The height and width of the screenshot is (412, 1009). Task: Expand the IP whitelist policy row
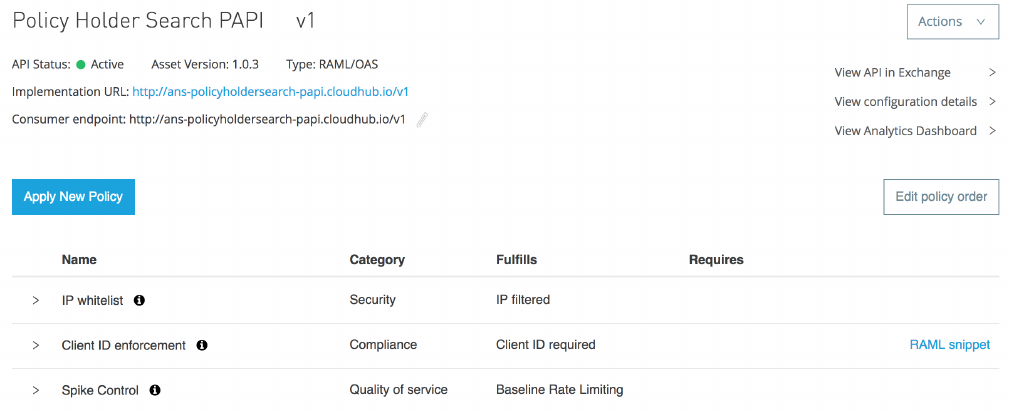click(x=35, y=300)
